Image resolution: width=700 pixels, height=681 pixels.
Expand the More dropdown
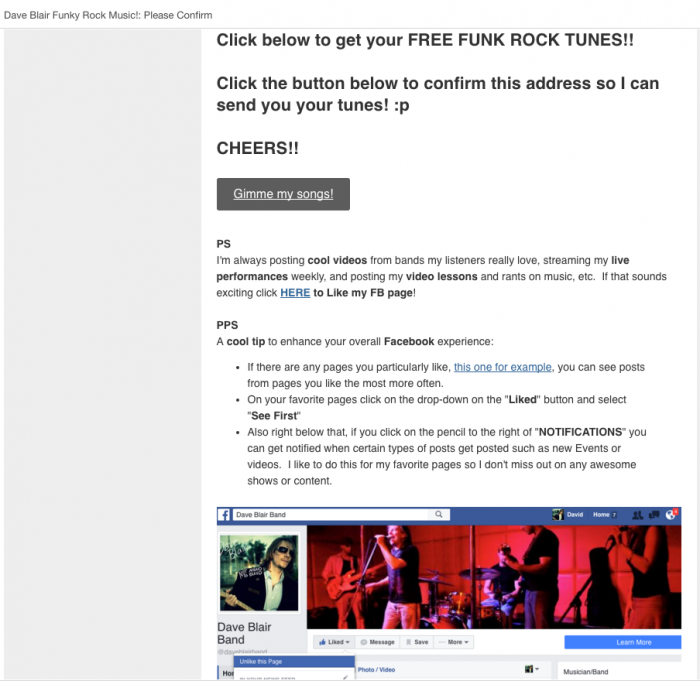click(454, 642)
